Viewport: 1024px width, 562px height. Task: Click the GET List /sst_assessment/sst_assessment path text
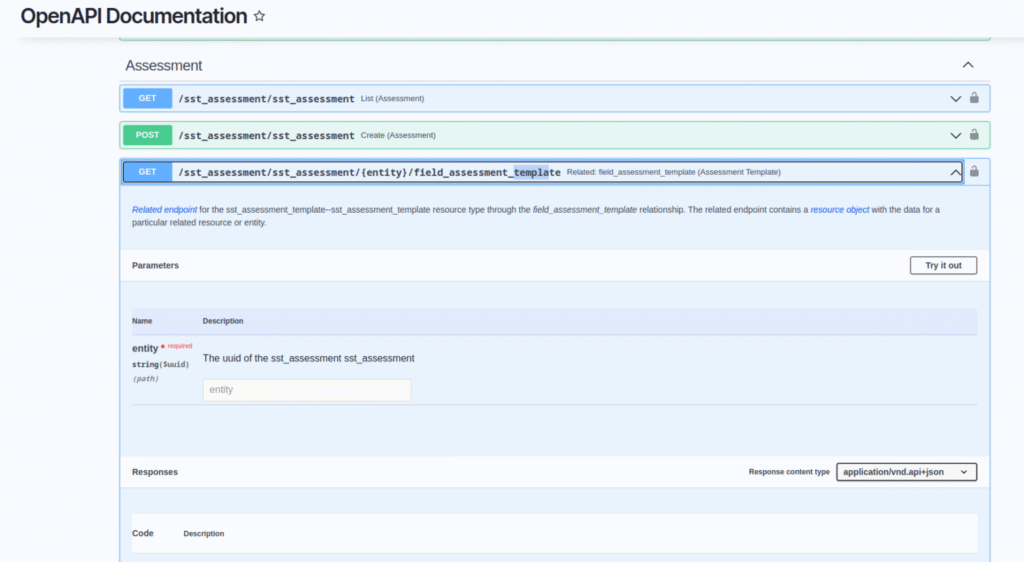(266, 99)
